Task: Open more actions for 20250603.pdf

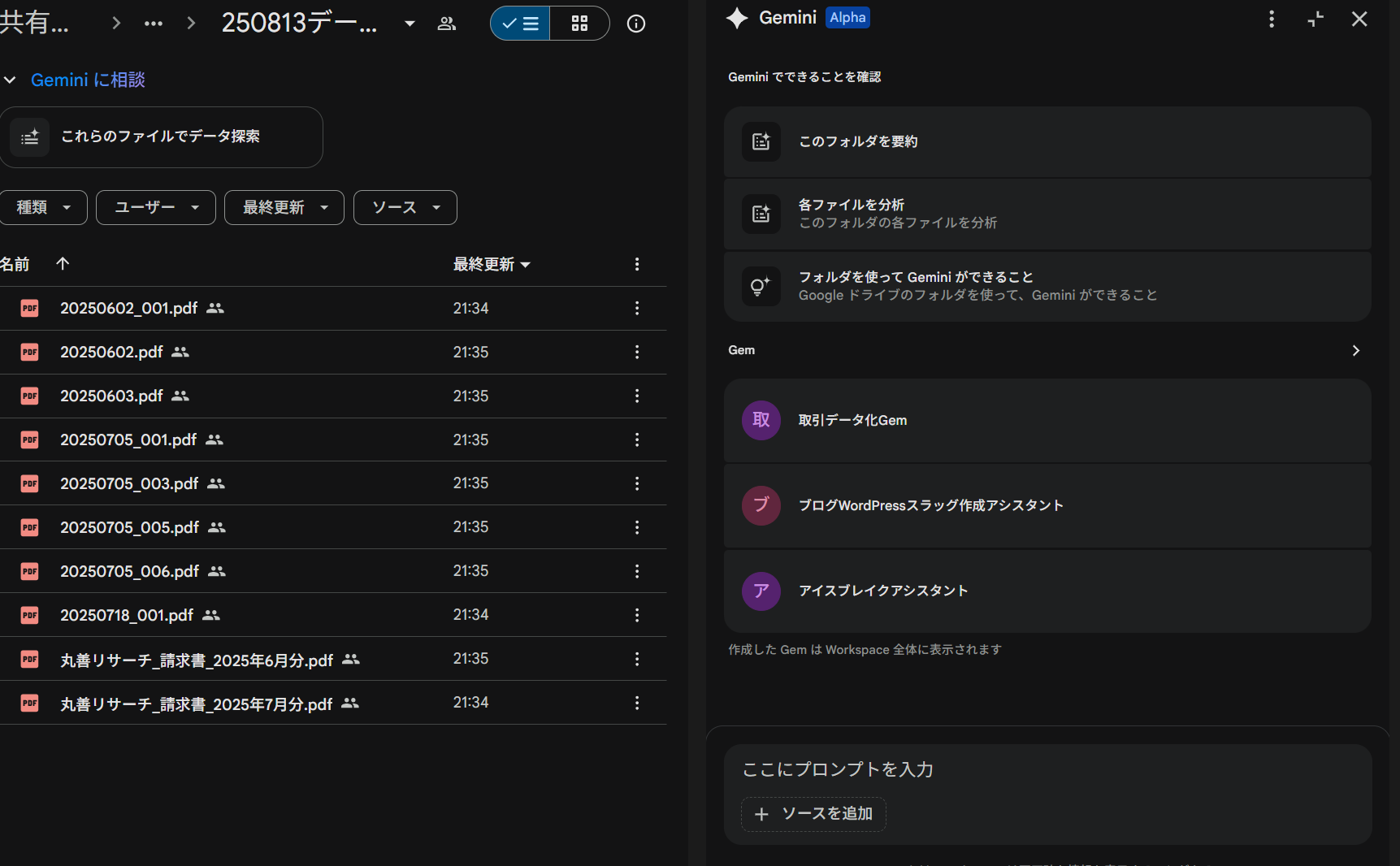Action: coord(637,396)
